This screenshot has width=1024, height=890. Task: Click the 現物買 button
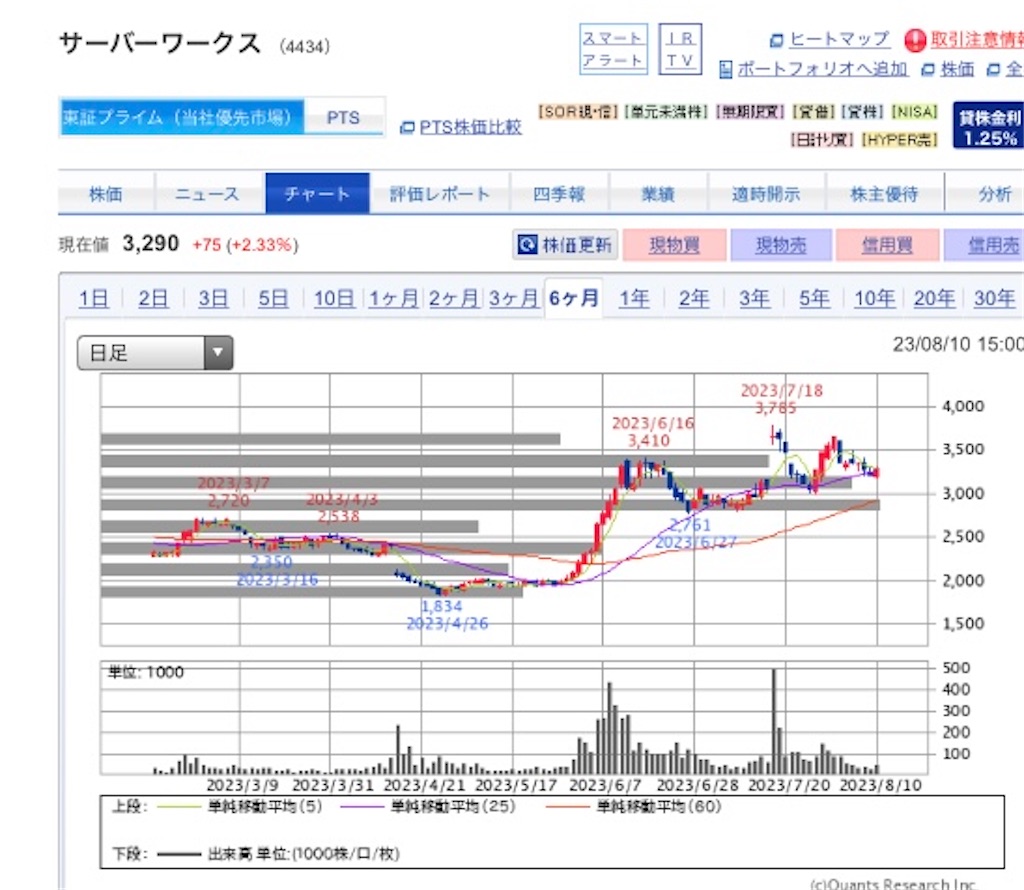click(675, 245)
